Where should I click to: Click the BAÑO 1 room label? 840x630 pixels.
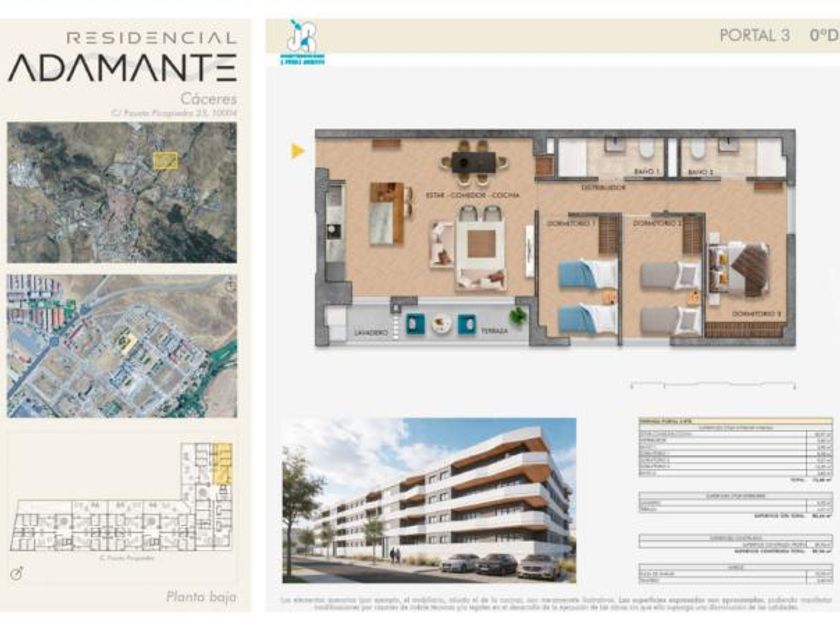pyautogui.click(x=647, y=172)
